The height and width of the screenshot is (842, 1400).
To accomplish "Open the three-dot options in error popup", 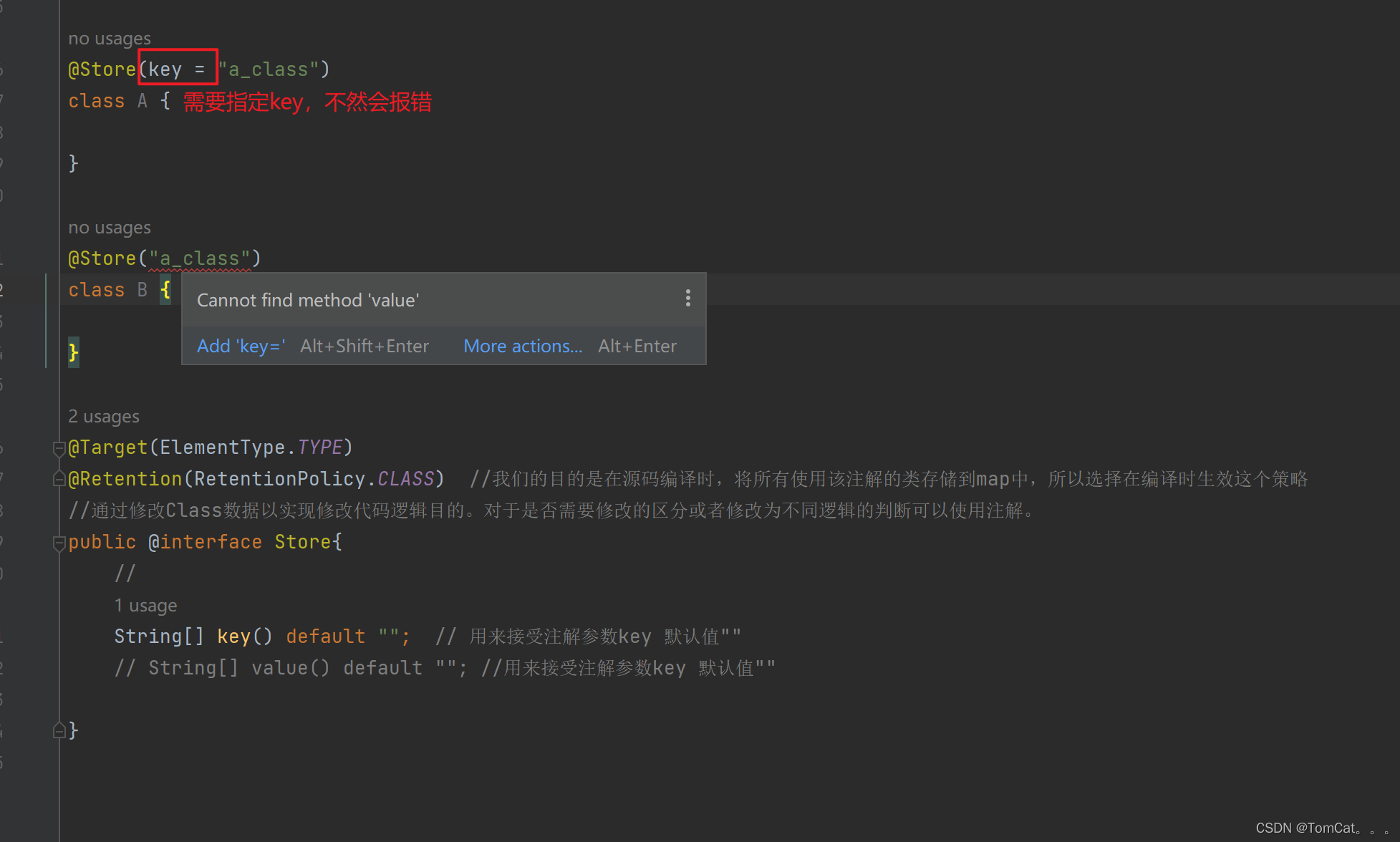I will pos(687,299).
